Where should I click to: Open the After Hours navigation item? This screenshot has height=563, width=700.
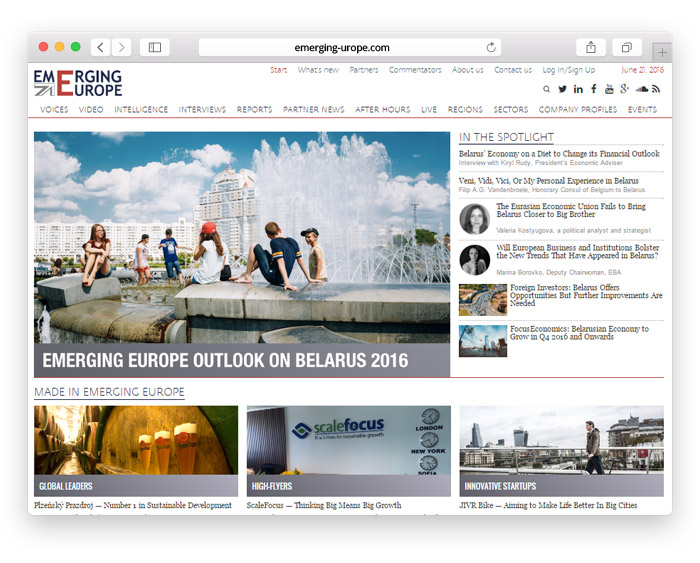pyautogui.click(x=383, y=109)
